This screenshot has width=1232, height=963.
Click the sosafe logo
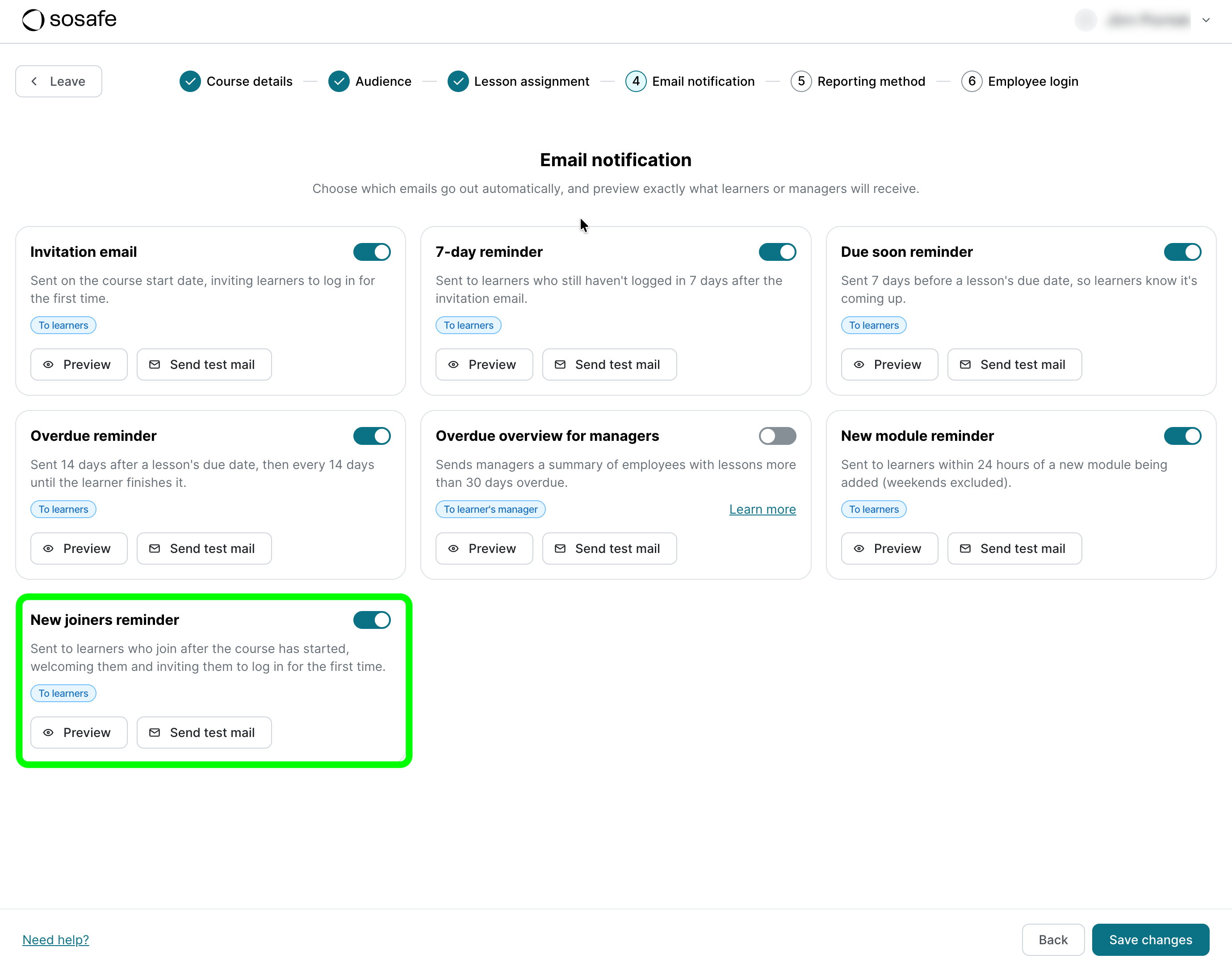click(x=69, y=20)
